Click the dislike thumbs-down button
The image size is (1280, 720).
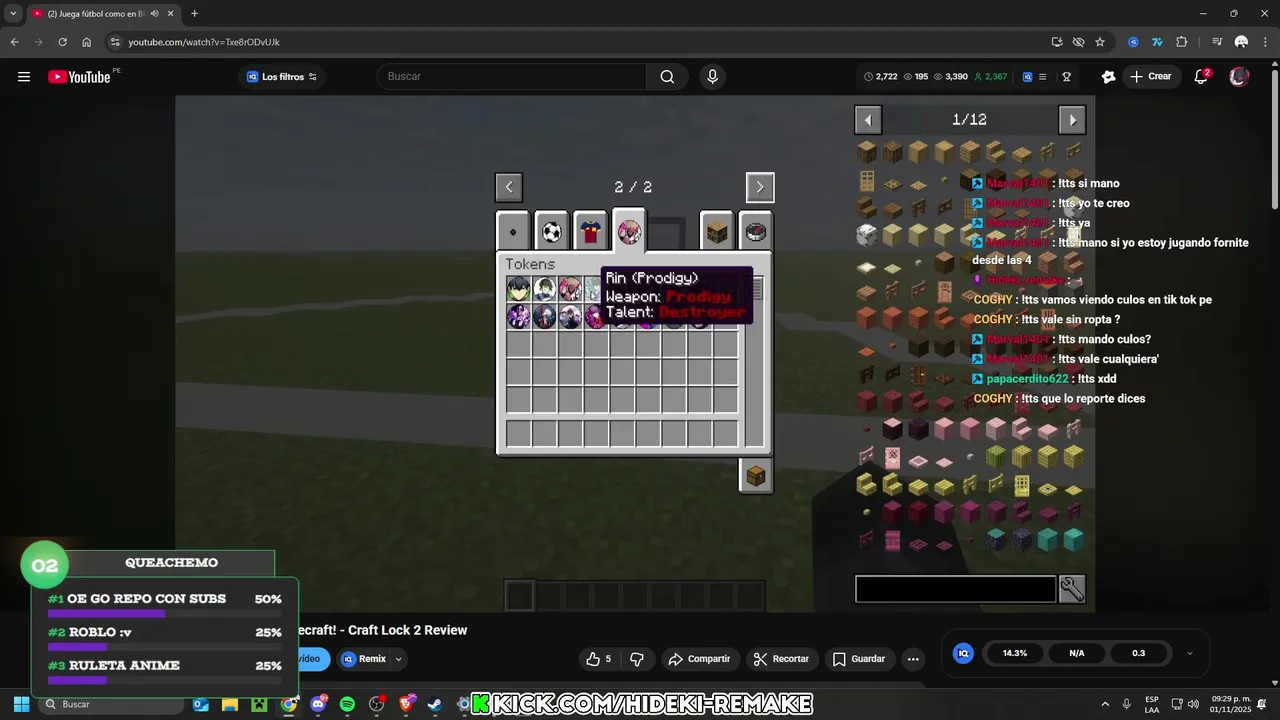[636, 659]
